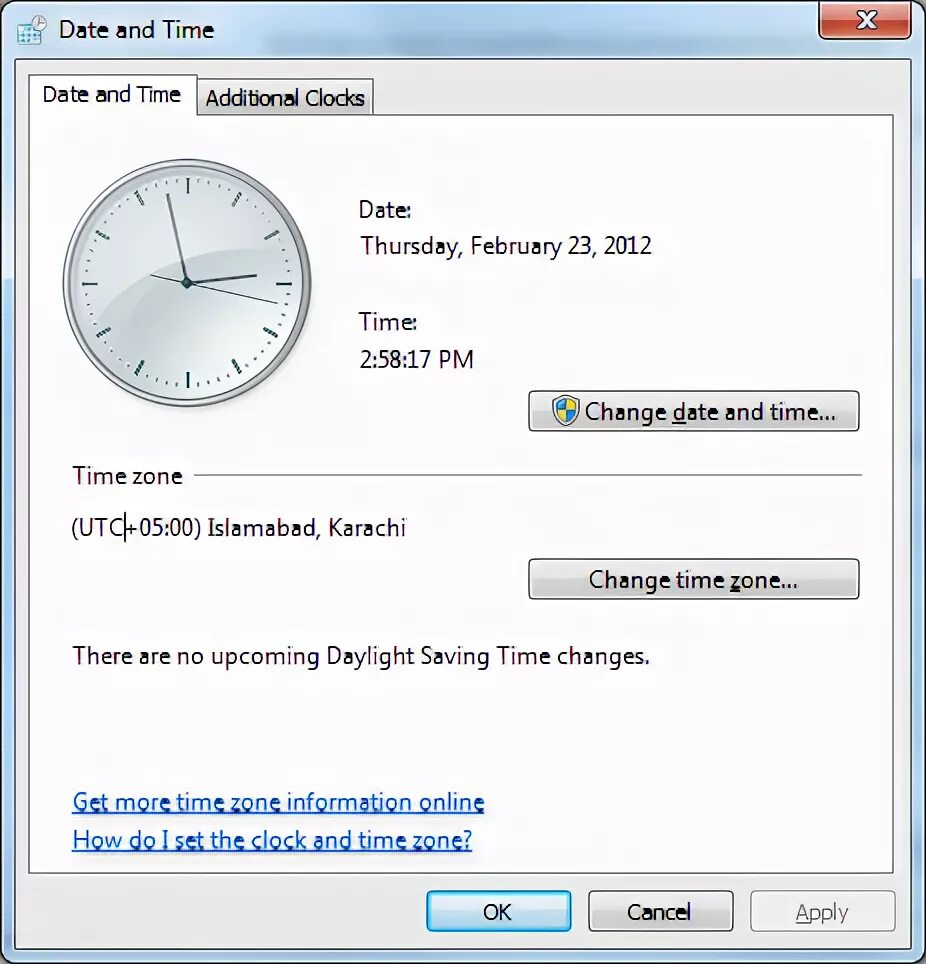This screenshot has width=926, height=964.
Task: Click the Thursday, February 23, 2012 date text
Action: [x=505, y=246]
